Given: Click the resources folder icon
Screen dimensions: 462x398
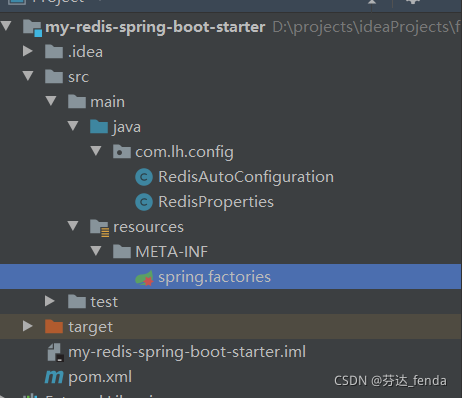Looking at the screenshot, I should pyautogui.click(x=99, y=228).
